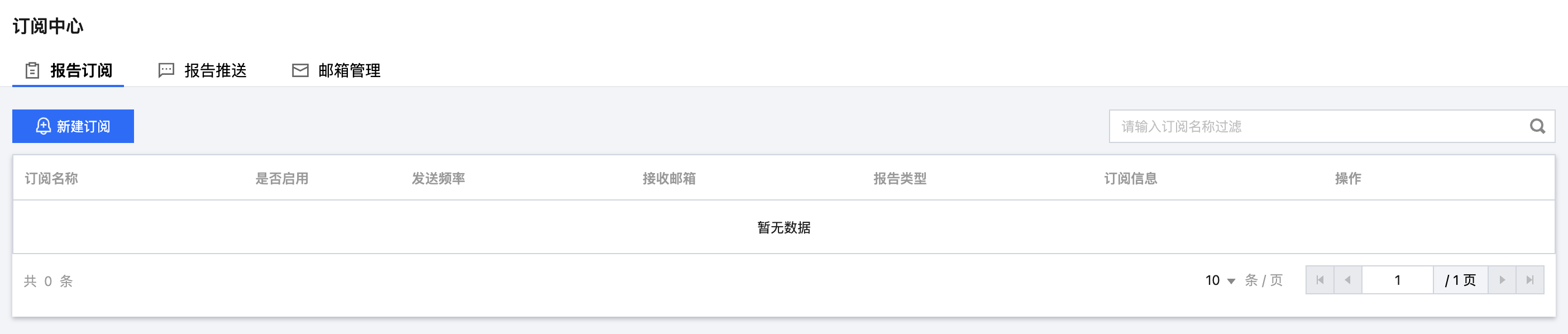
Task: Focus the subscription name filter field
Action: (1315, 127)
